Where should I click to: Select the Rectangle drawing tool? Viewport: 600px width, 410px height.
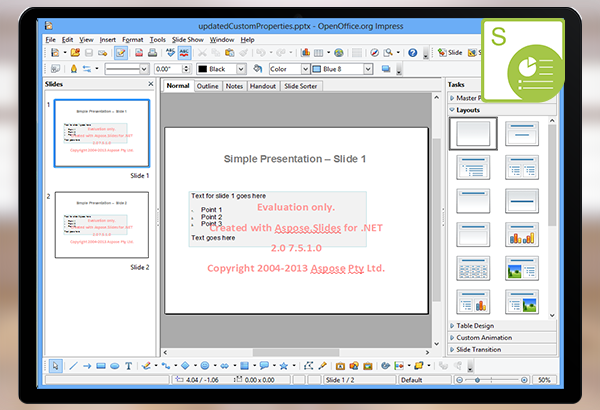[x=101, y=366]
